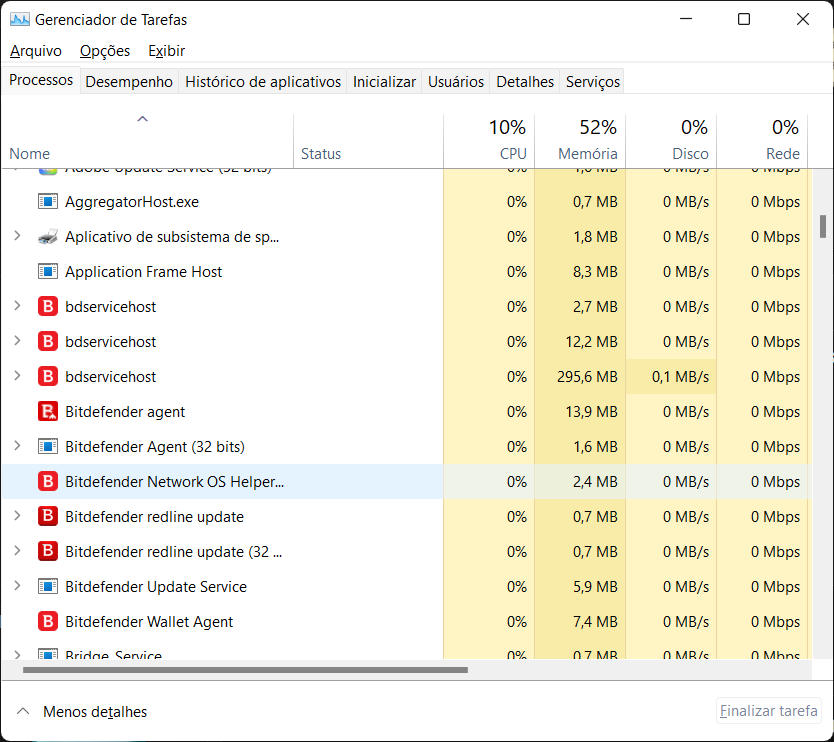834x742 pixels.
Task: Click the 0,1 MB/s disk value
Action: pyautogui.click(x=680, y=377)
